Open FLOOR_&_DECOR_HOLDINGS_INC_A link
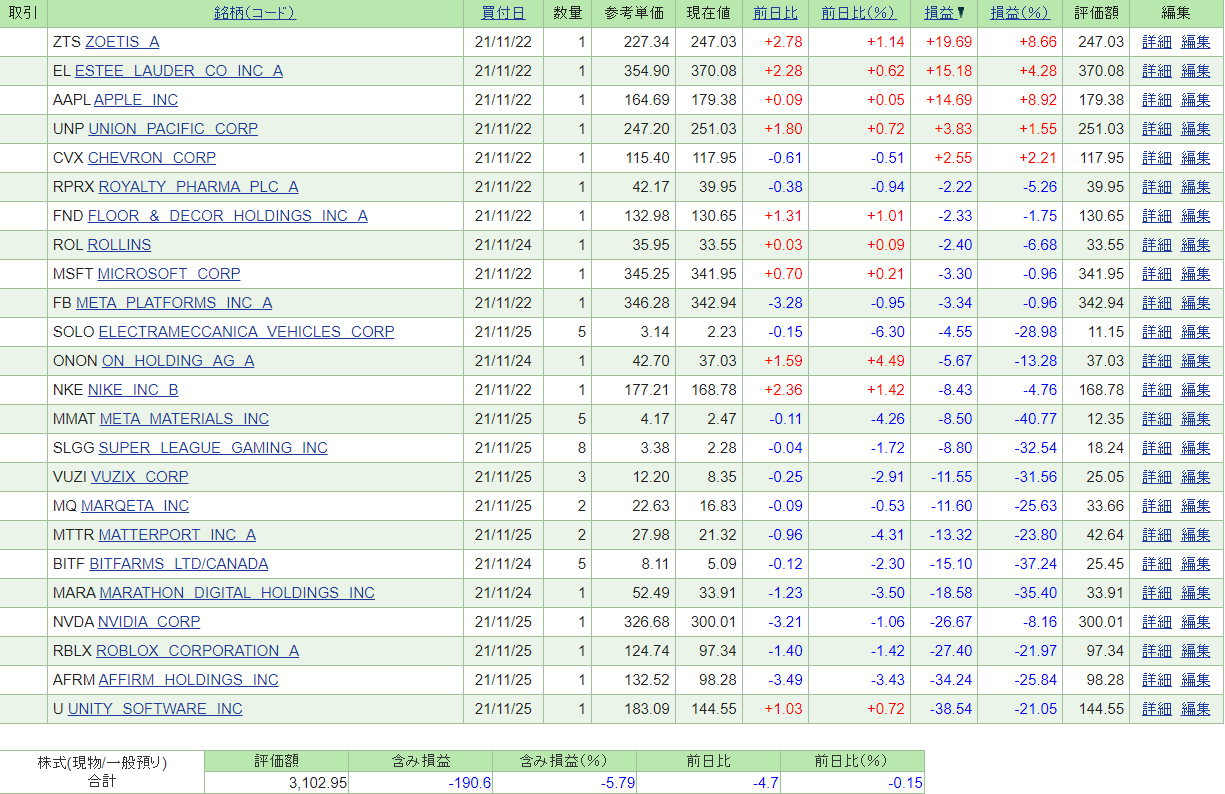This screenshot has height=794, width=1225. coord(228,216)
